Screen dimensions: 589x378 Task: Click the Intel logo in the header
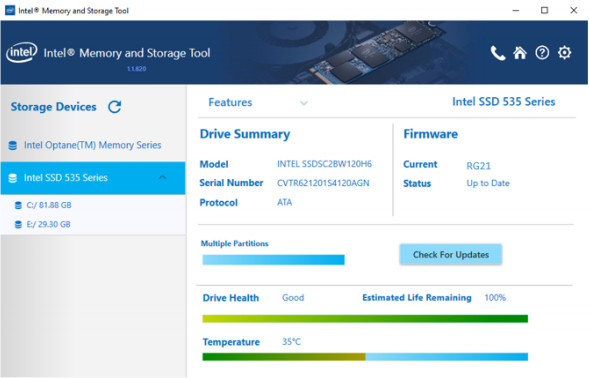(21, 52)
